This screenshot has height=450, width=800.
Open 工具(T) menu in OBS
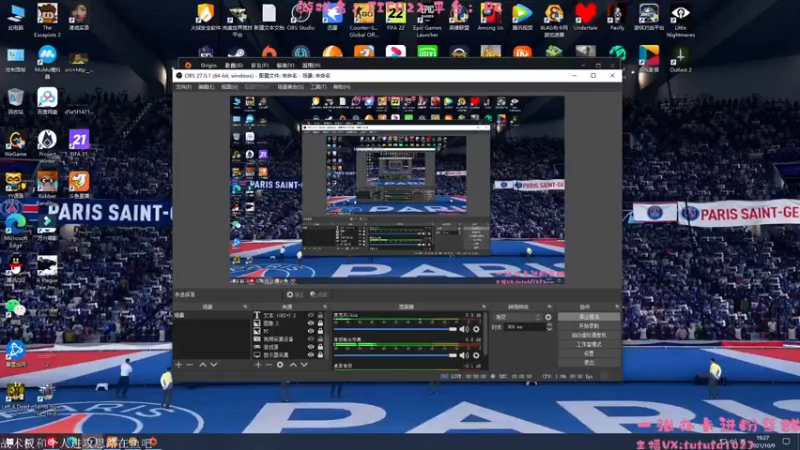coord(318,87)
